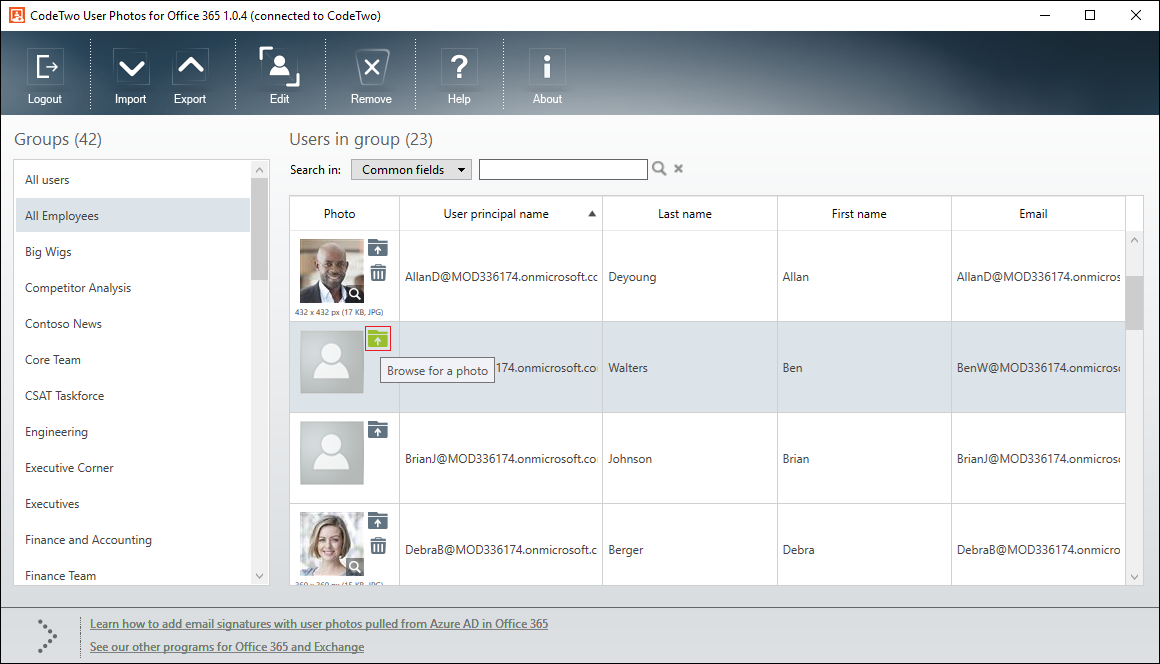Zoom Allan Deyoung's photo with magnifier icon
The image size is (1160, 664).
pos(355,294)
